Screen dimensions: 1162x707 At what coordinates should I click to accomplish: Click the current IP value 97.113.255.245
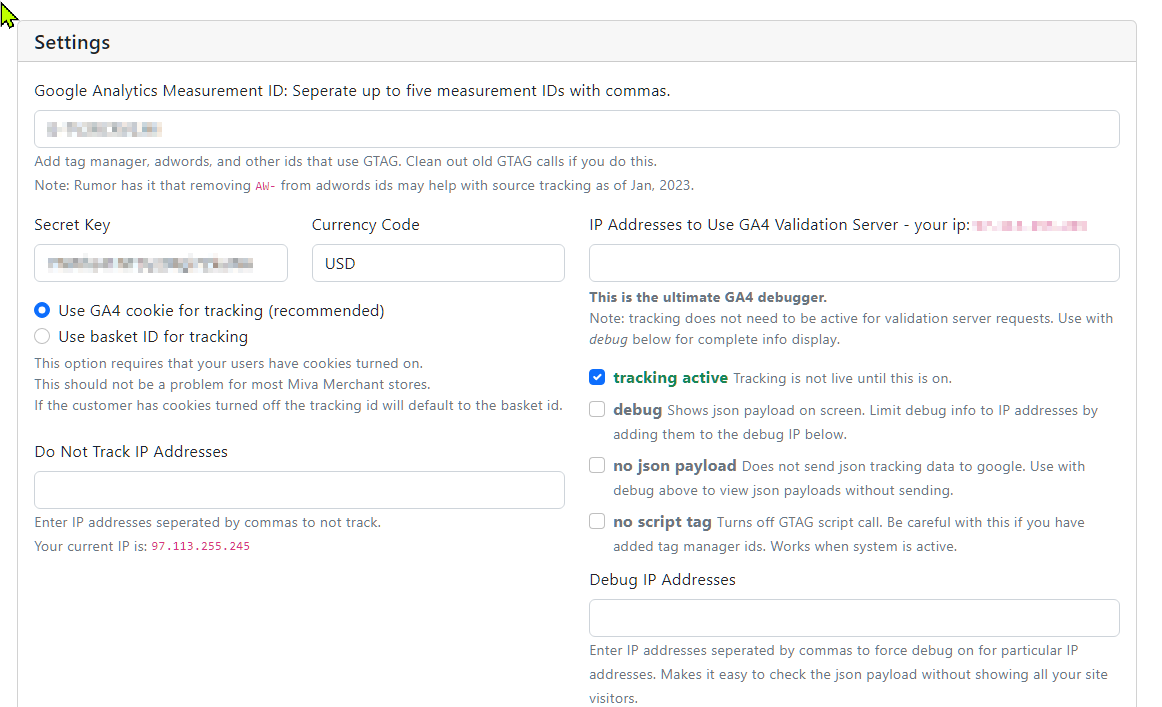click(x=200, y=547)
